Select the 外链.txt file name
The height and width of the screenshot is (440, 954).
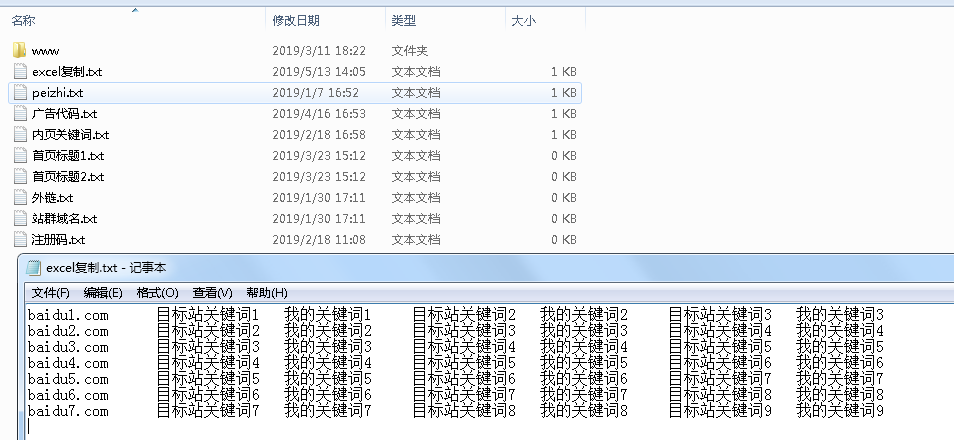pyautogui.click(x=52, y=197)
